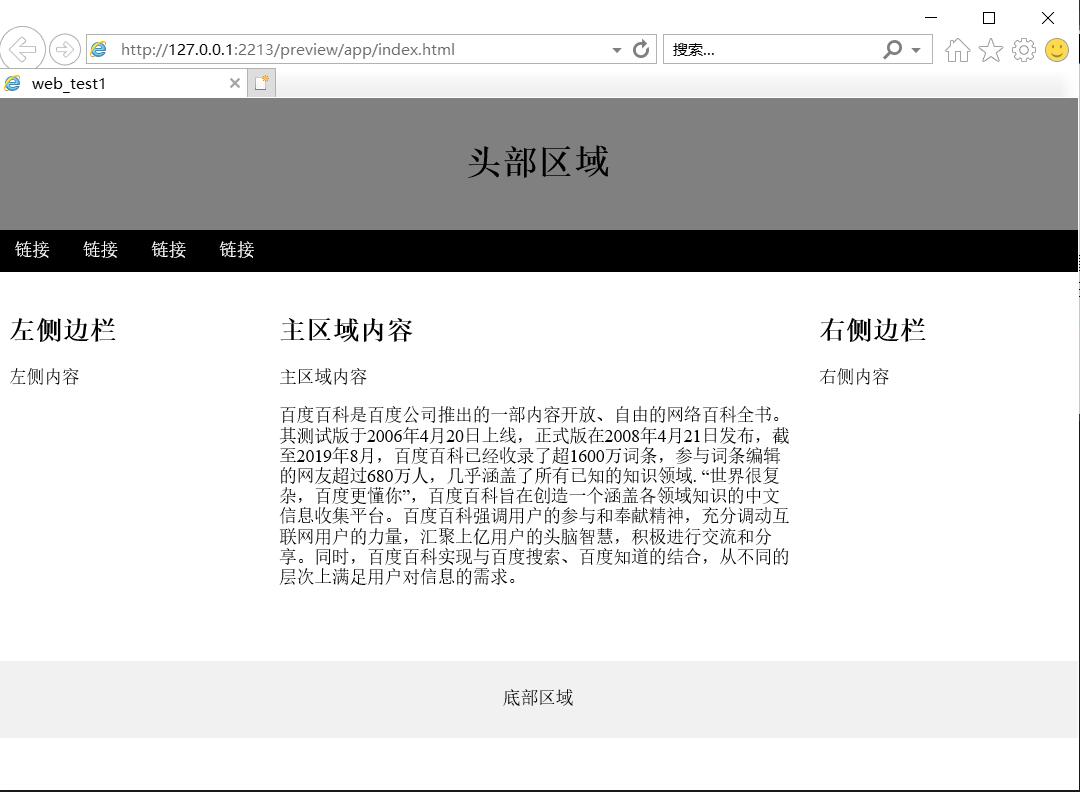The width and height of the screenshot is (1080, 792).
Task: Click into the 搜索 search box
Action: [760, 48]
